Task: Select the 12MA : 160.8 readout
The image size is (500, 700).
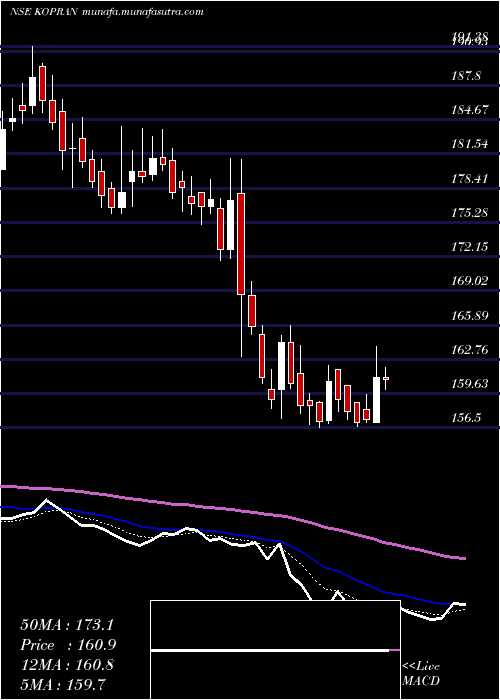Action: (x=67, y=666)
